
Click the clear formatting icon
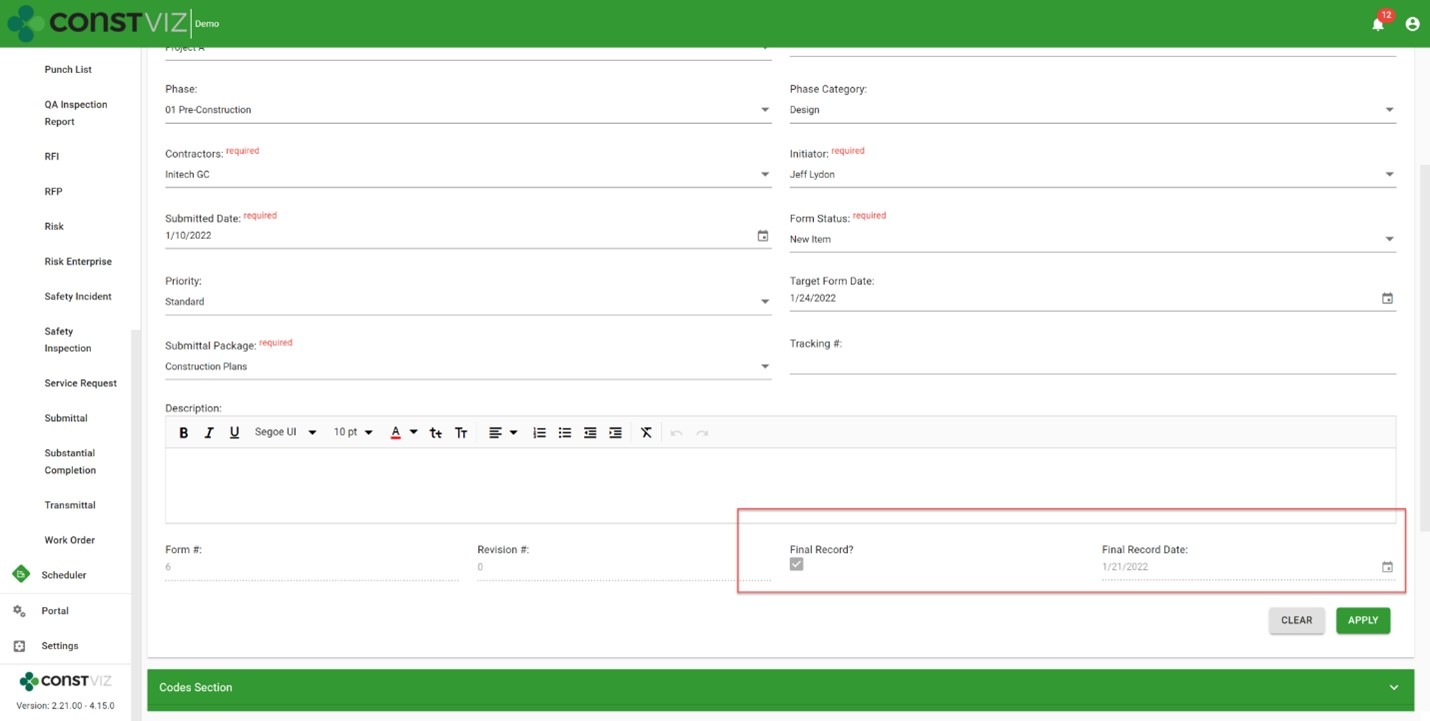[646, 433]
